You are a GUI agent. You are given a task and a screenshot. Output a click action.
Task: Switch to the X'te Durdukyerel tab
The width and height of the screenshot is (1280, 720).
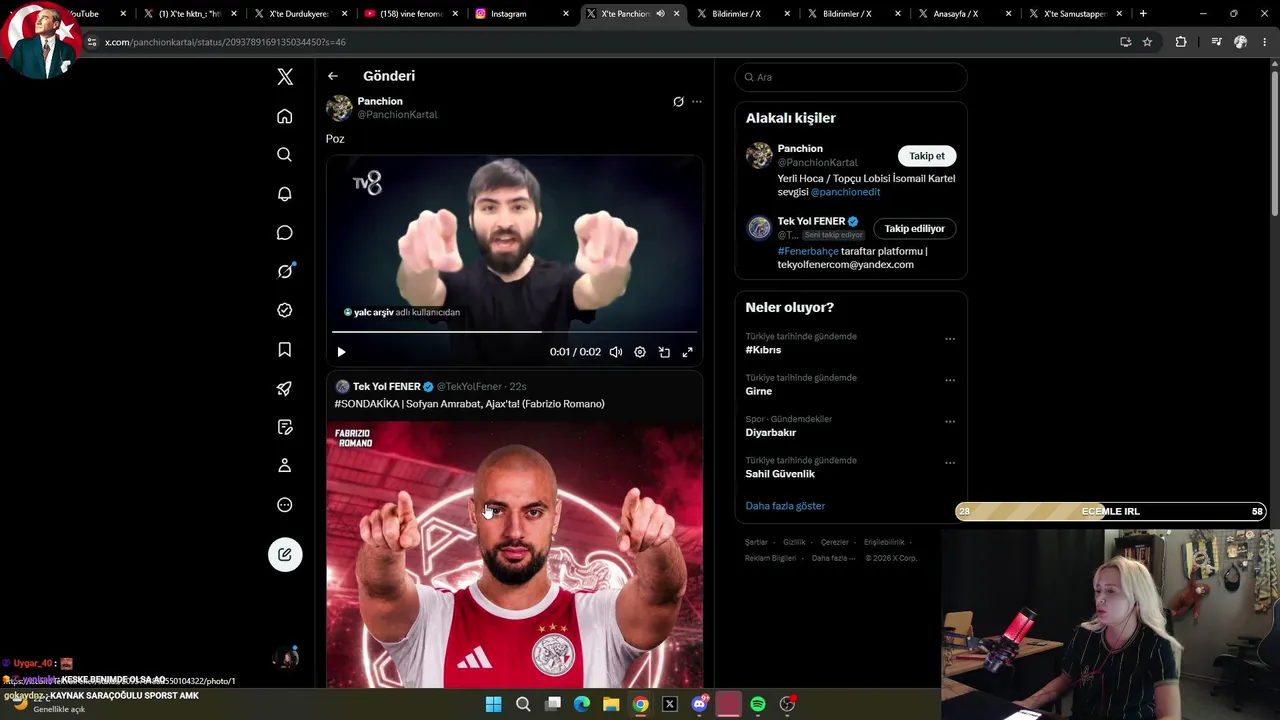(x=302, y=14)
